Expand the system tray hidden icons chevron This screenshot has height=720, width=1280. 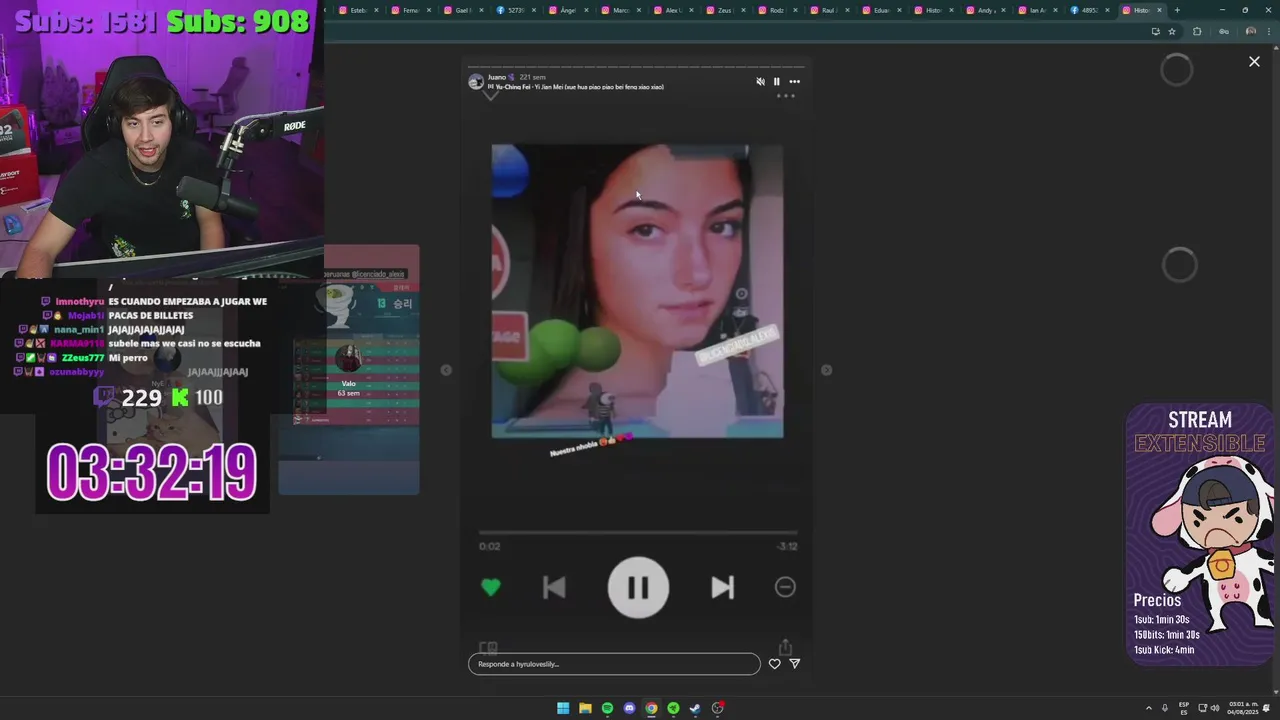point(1148,708)
